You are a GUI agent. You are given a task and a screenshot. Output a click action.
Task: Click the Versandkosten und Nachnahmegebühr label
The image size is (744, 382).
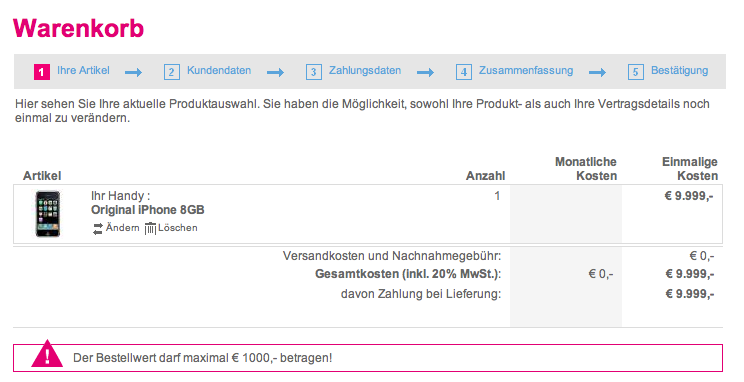coord(392,256)
